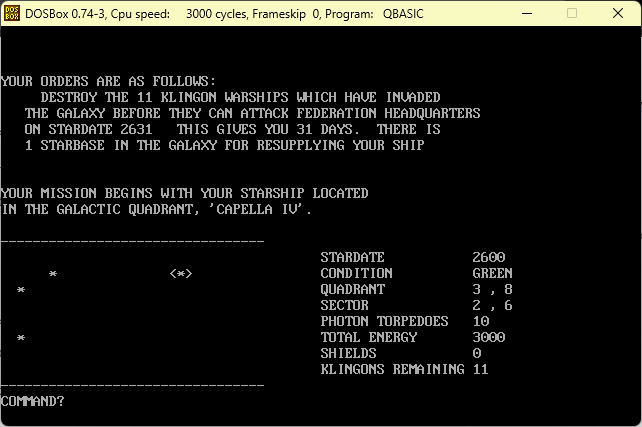Close the DOSBox window

[618, 14]
